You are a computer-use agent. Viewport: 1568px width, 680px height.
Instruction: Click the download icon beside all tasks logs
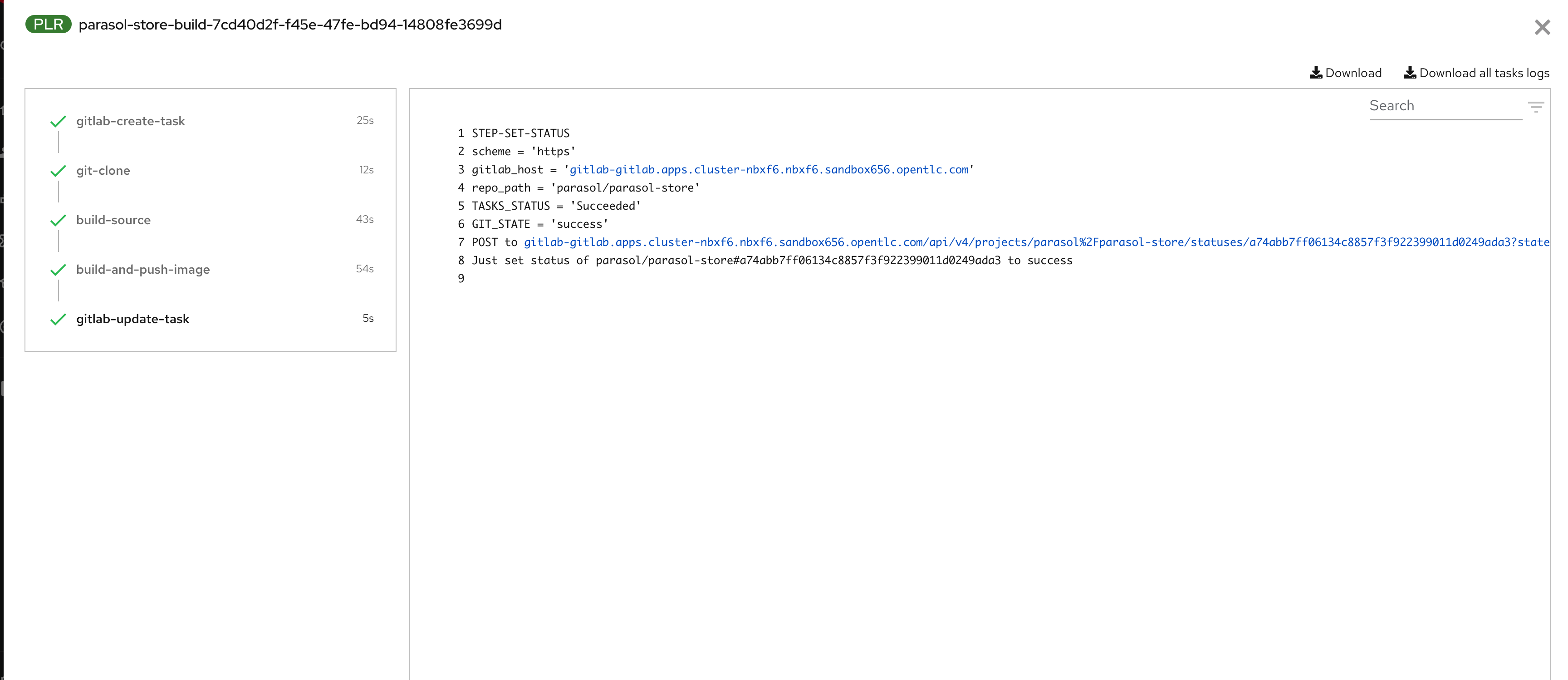pos(1410,73)
